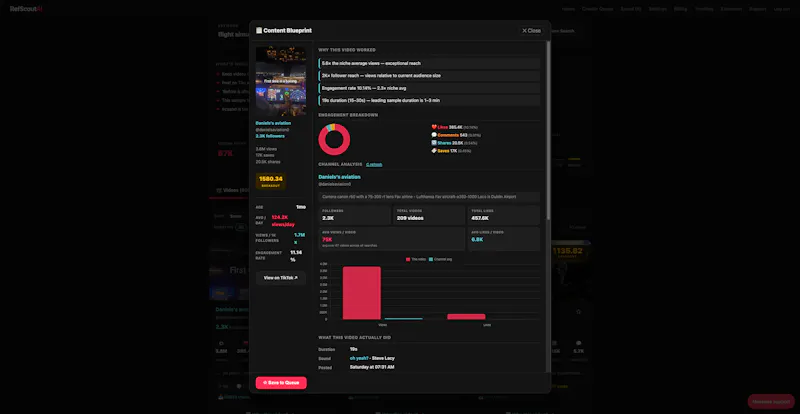Click the Likes 365.4K value
800x414 pixels.
(x=456, y=127)
